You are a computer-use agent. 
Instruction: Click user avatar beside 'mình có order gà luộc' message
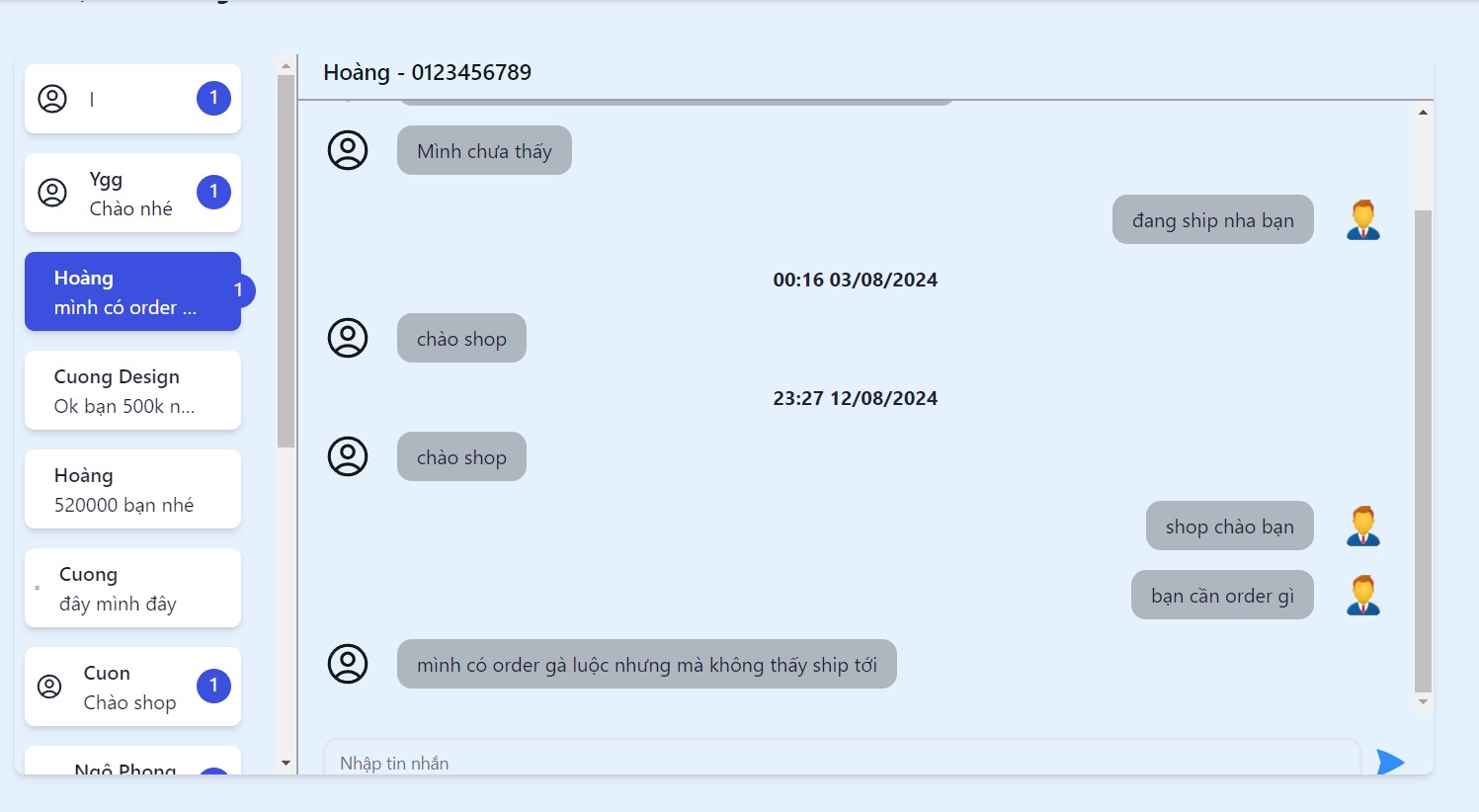coord(348,664)
